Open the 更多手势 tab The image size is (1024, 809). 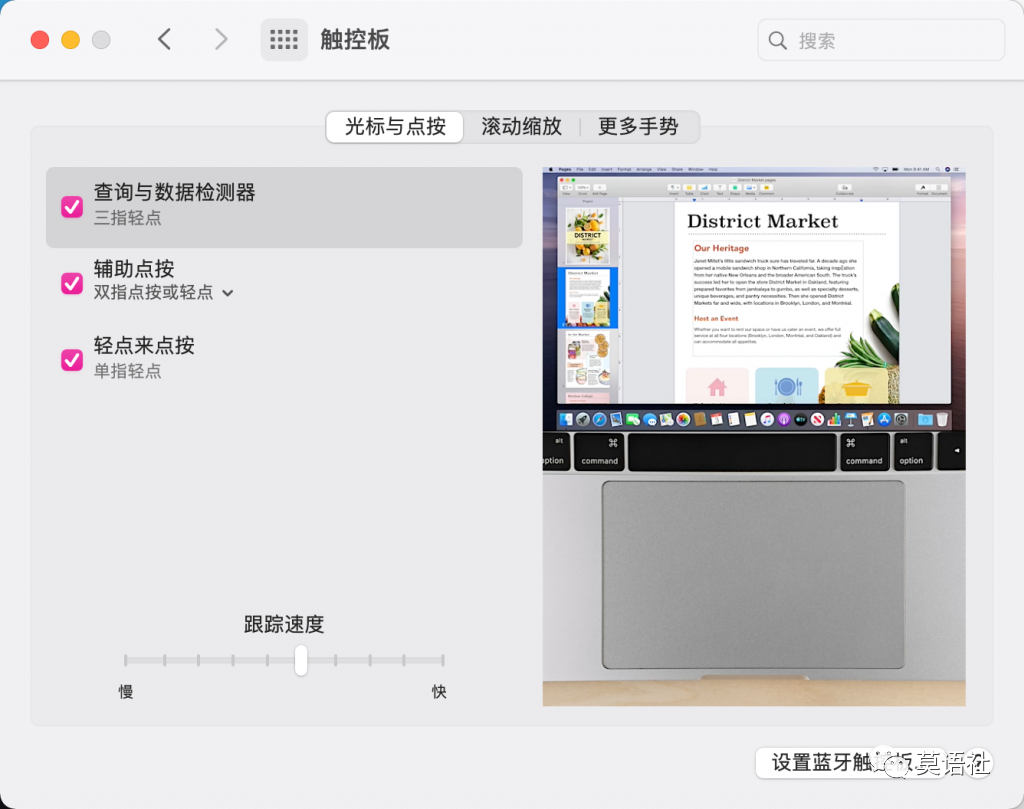click(638, 127)
